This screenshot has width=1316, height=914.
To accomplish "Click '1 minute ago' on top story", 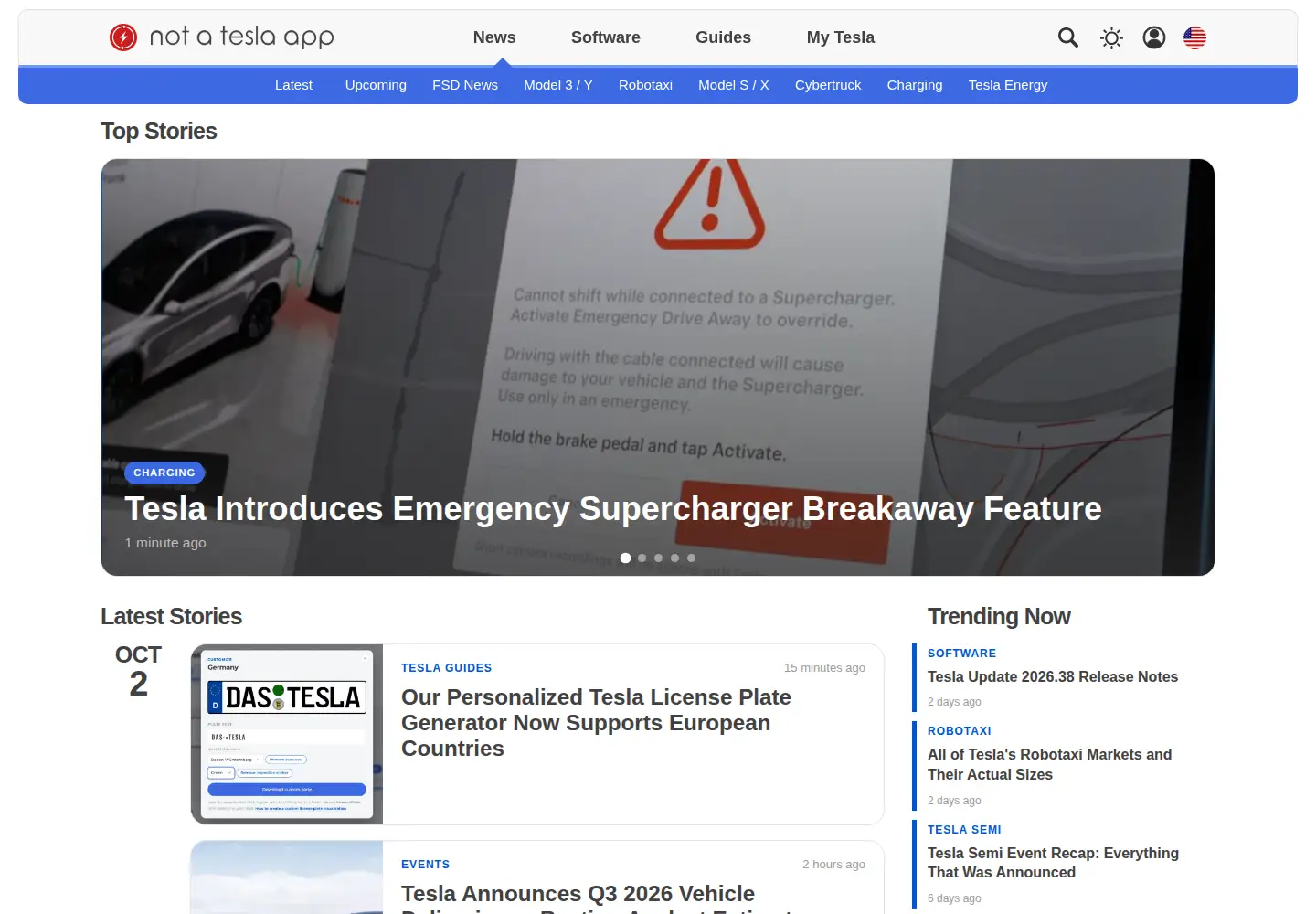I will coord(165,543).
